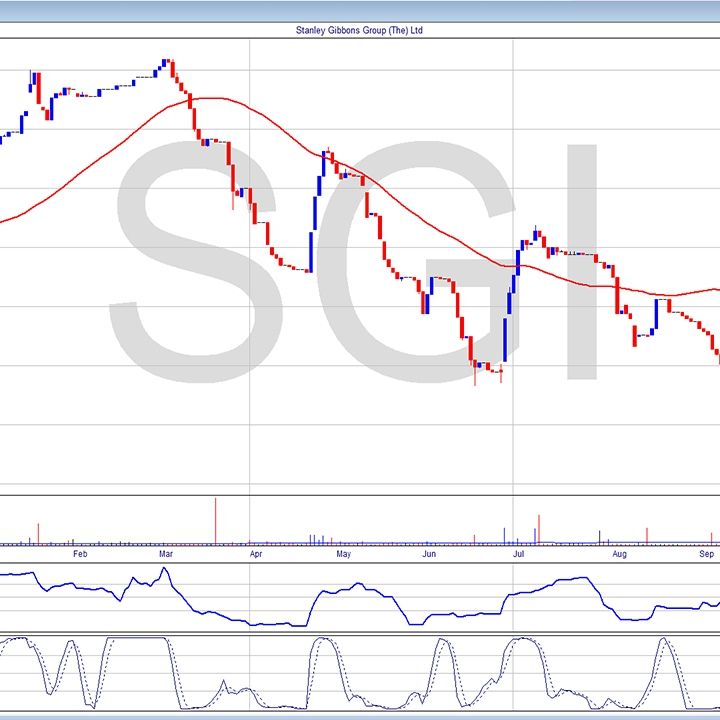Select the Sep month label
The image size is (720, 720).
706,553
